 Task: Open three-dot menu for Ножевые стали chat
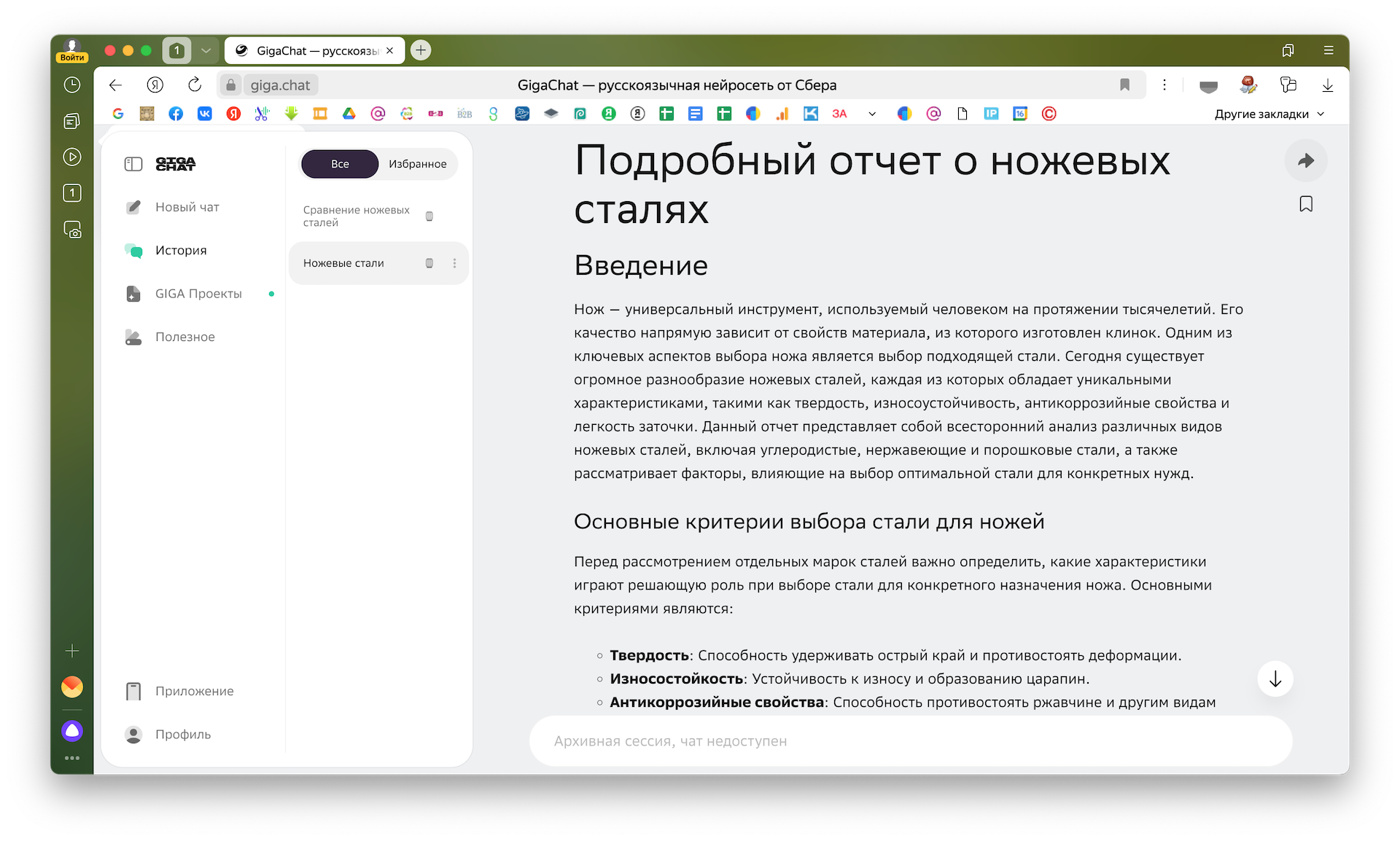[x=454, y=263]
